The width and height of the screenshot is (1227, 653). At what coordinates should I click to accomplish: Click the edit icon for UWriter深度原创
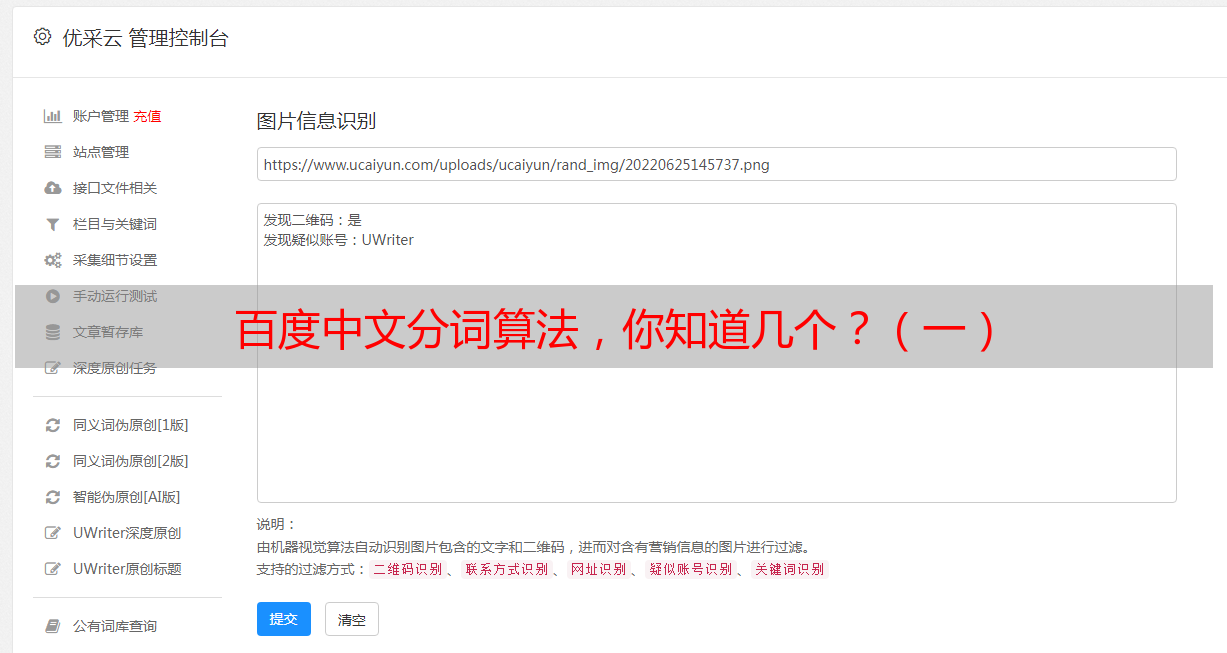(53, 533)
